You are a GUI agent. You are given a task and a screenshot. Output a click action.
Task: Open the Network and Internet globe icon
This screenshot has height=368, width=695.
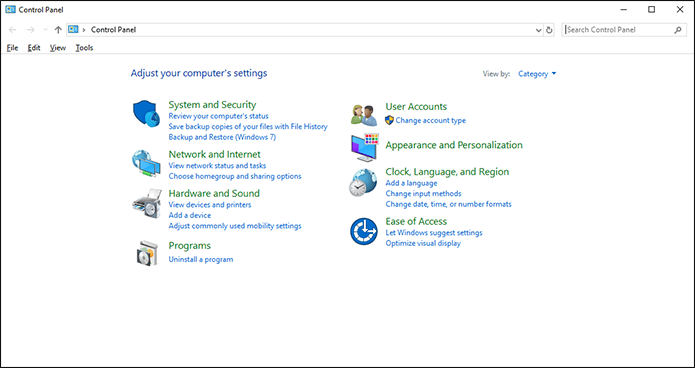coord(146,164)
